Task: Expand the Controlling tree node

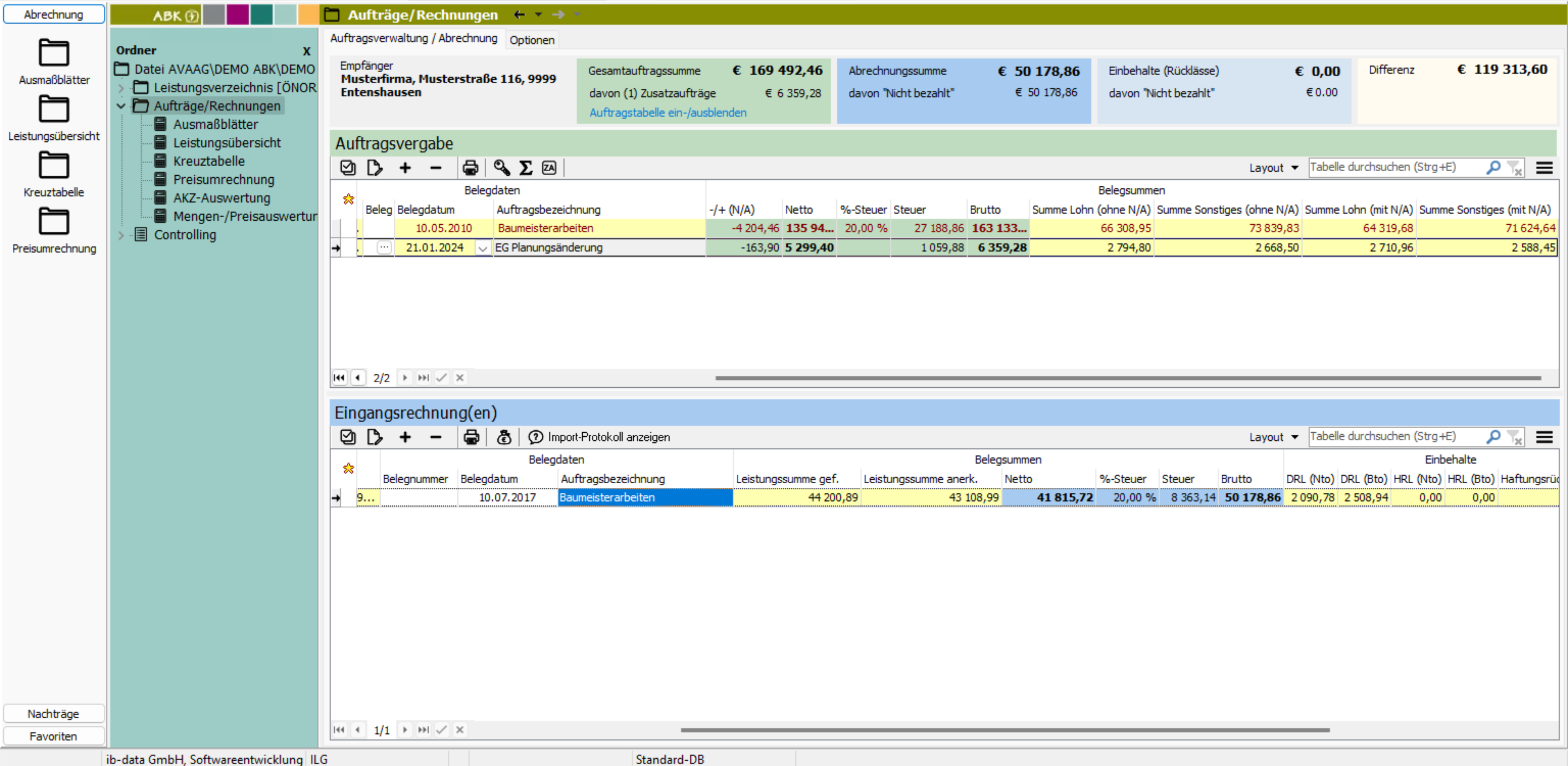Action: point(121,235)
